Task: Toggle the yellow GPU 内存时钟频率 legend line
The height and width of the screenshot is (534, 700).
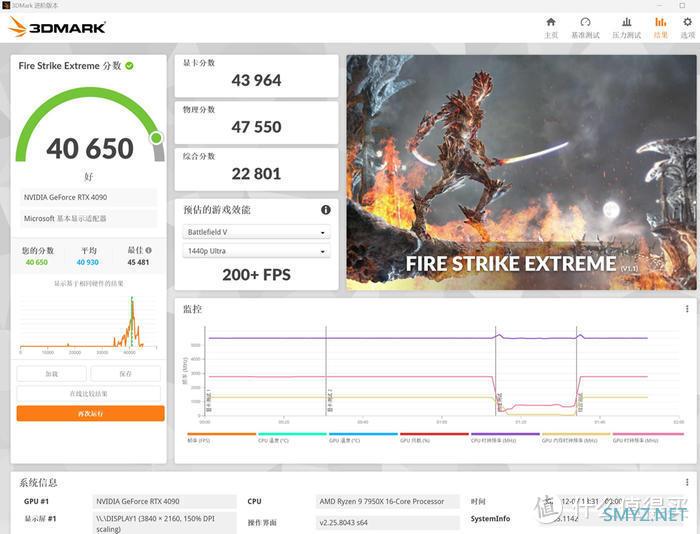Action: 576,437
